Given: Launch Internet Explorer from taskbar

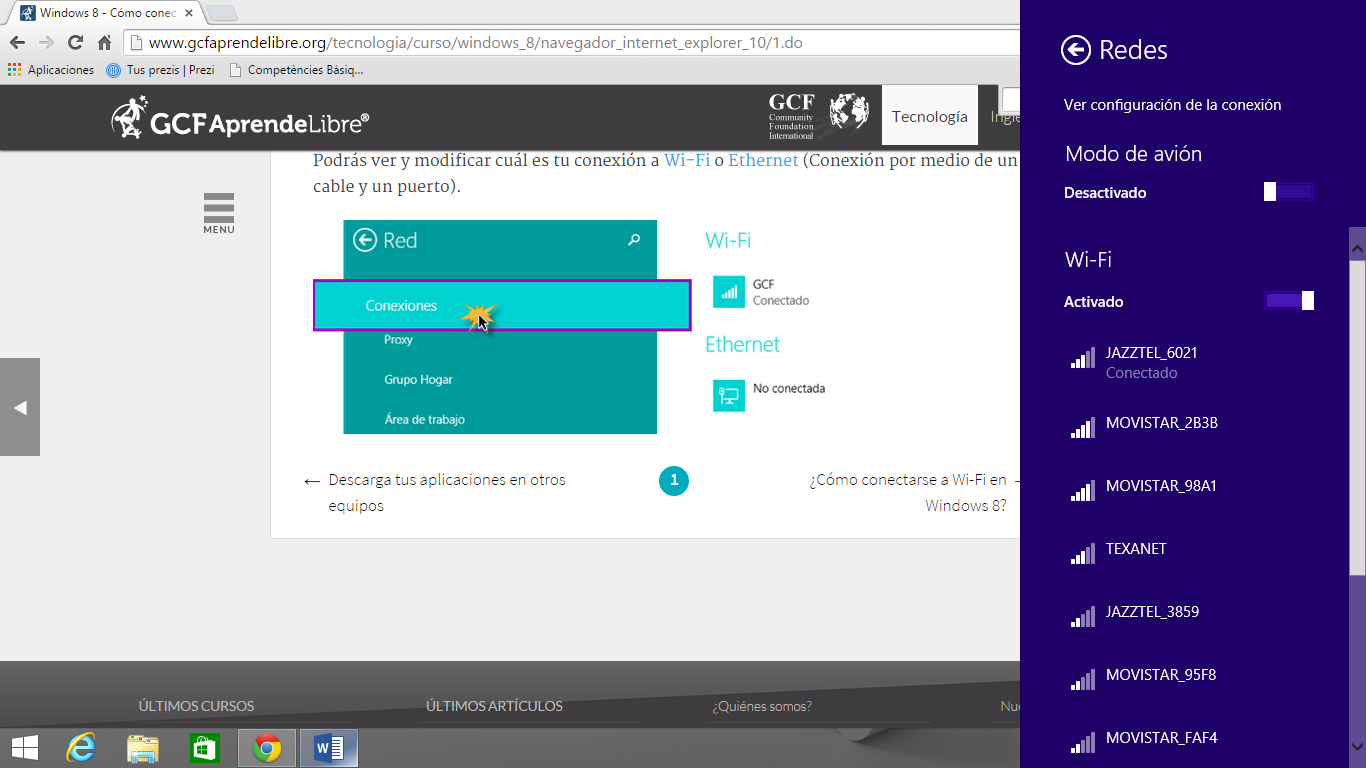Looking at the screenshot, I should click(x=82, y=748).
